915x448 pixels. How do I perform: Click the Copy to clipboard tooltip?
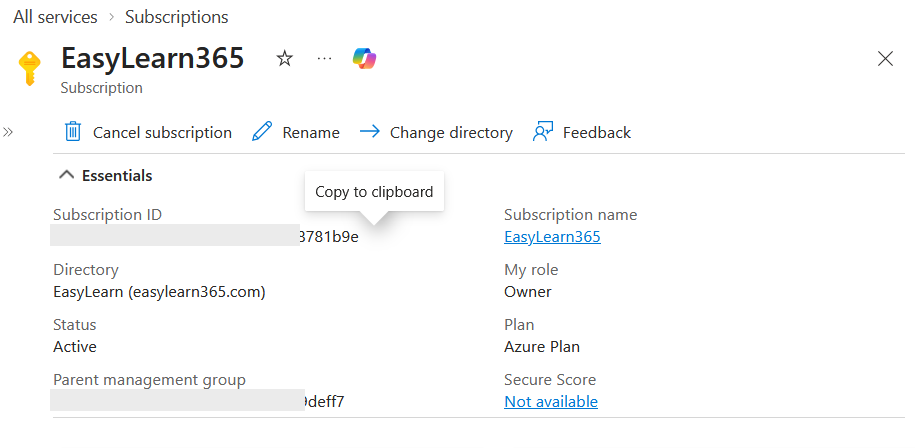coord(374,192)
